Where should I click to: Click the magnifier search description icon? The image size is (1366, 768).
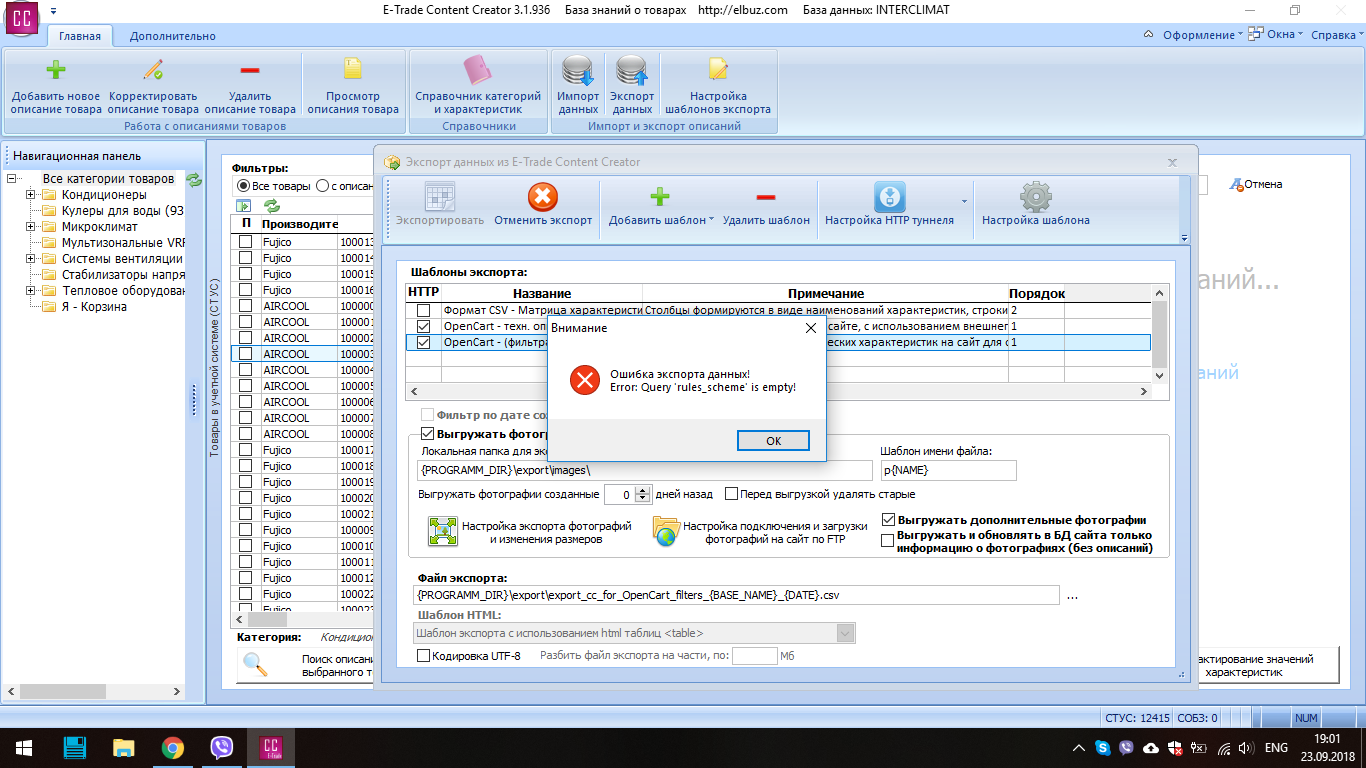[256, 665]
